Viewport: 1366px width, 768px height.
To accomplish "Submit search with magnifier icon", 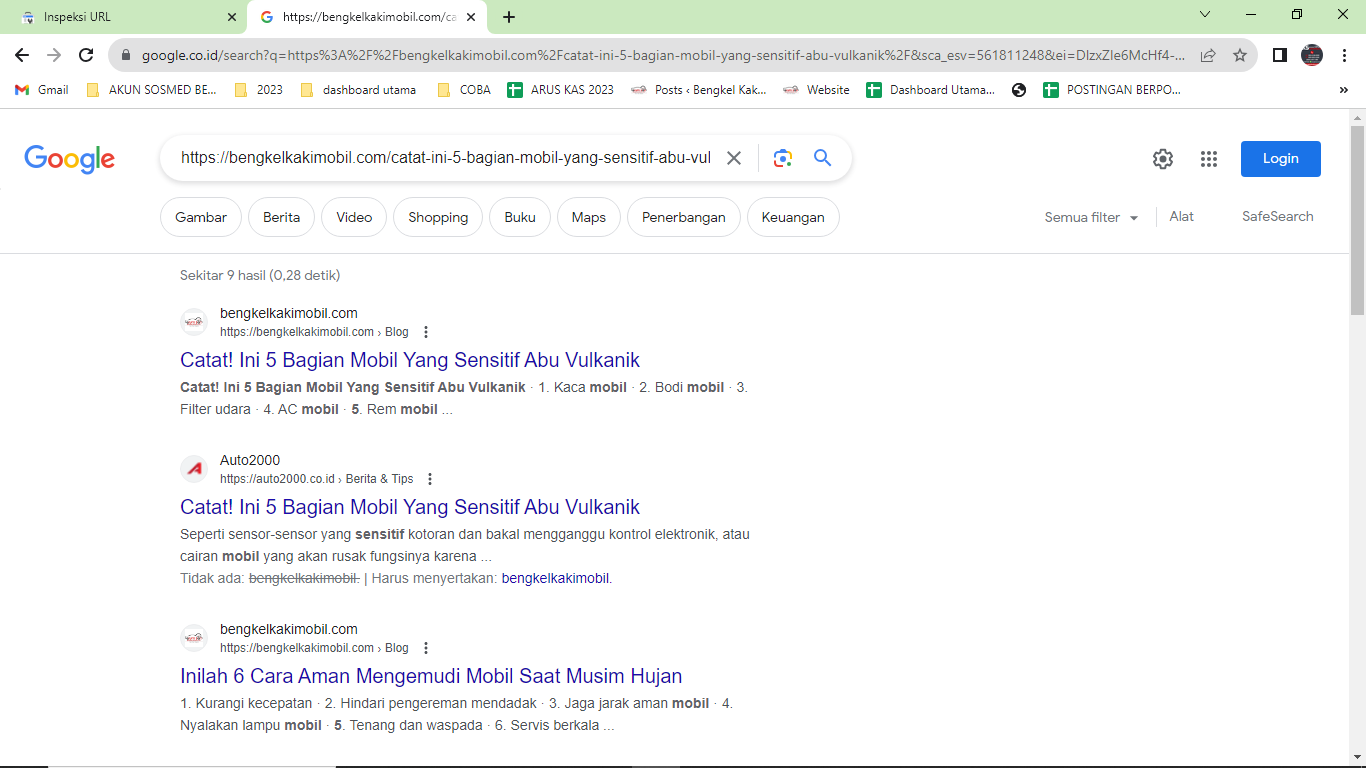I will point(822,158).
